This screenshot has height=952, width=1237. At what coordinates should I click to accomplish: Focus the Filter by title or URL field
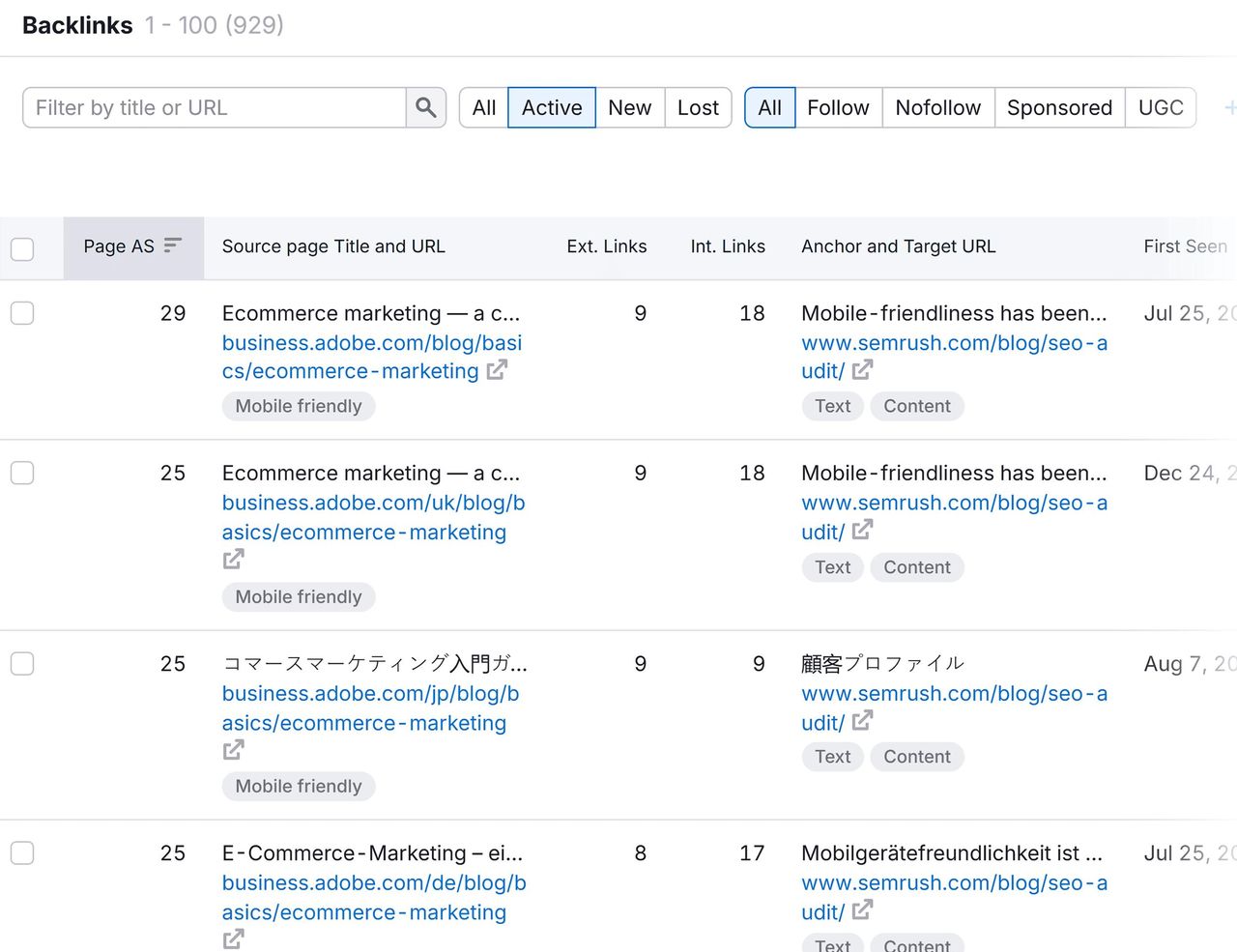point(214,107)
